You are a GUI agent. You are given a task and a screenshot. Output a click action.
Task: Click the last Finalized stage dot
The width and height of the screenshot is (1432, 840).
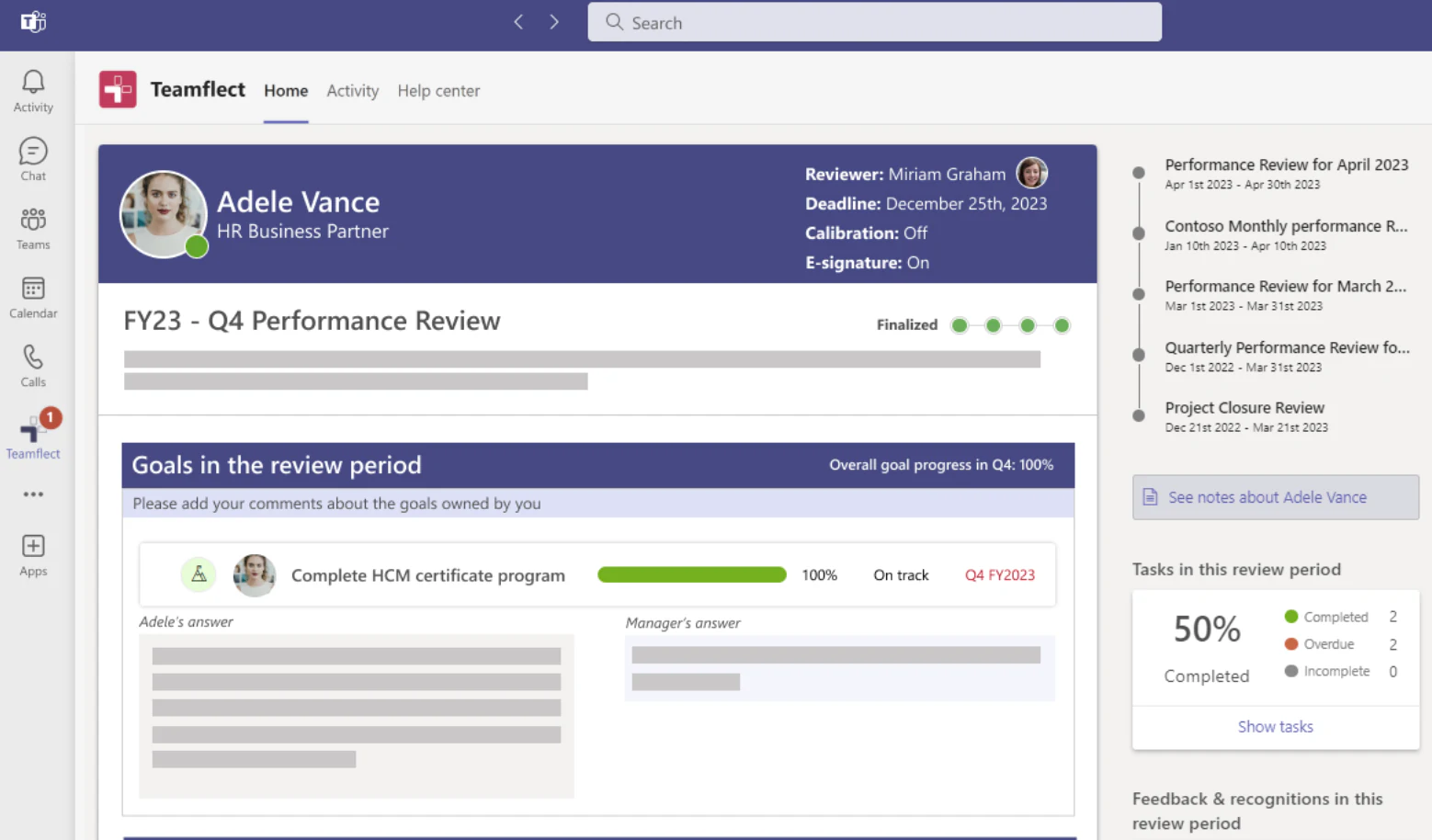(x=1062, y=325)
